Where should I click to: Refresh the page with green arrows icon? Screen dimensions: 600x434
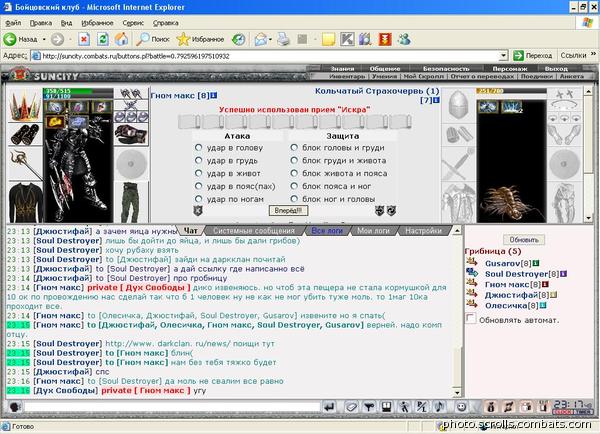[103, 39]
